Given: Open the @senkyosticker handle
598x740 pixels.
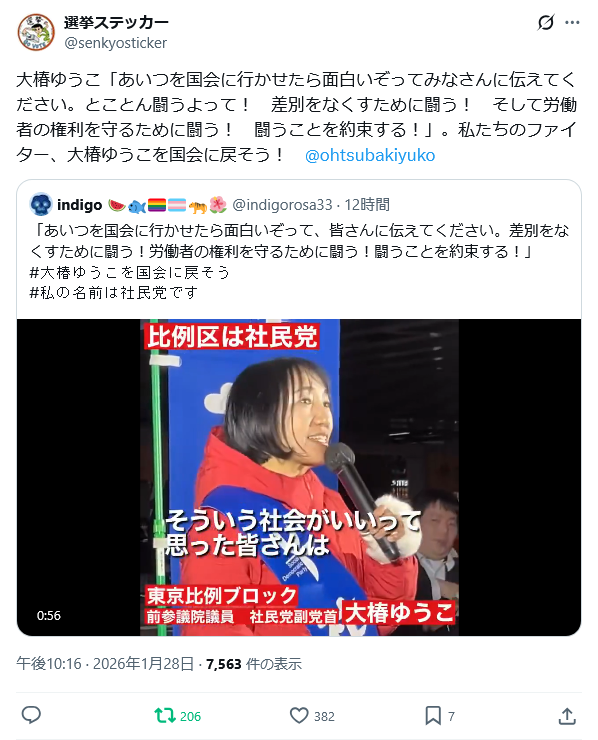Looking at the screenshot, I should (x=116, y=43).
